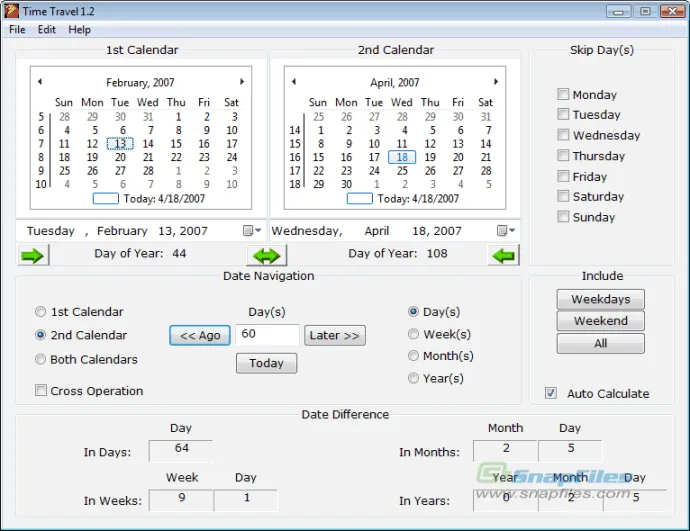The image size is (690, 531).
Task: Click the All include button
Action: coord(601,343)
